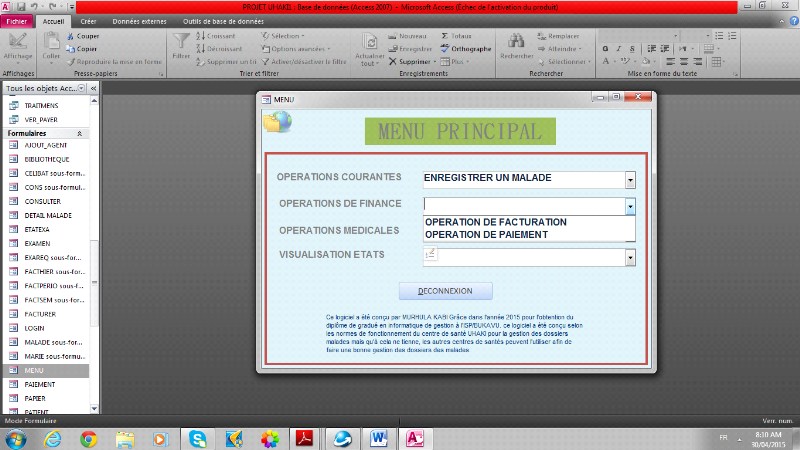Click the Affichage view icon
Viewport: 800px width, 450px height.
pyautogui.click(x=17, y=44)
